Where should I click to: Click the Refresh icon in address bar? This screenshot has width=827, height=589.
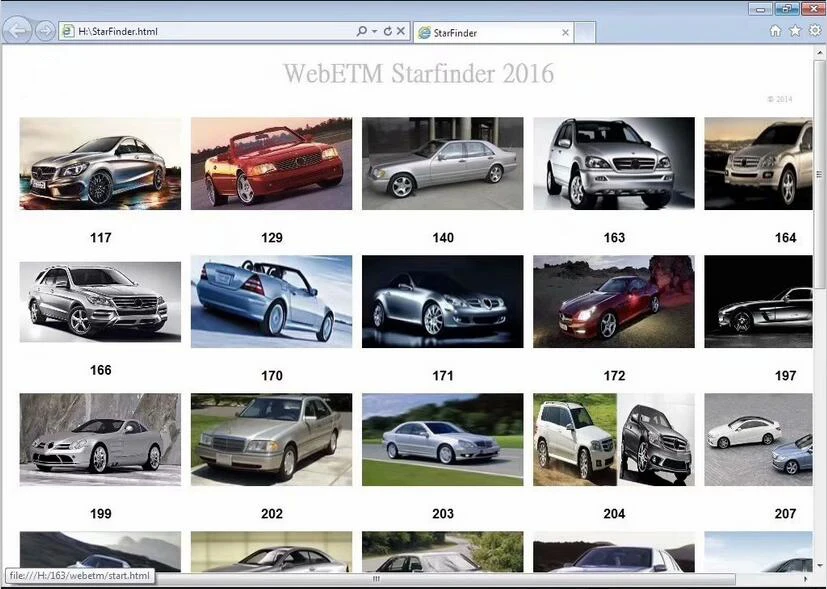coord(388,31)
